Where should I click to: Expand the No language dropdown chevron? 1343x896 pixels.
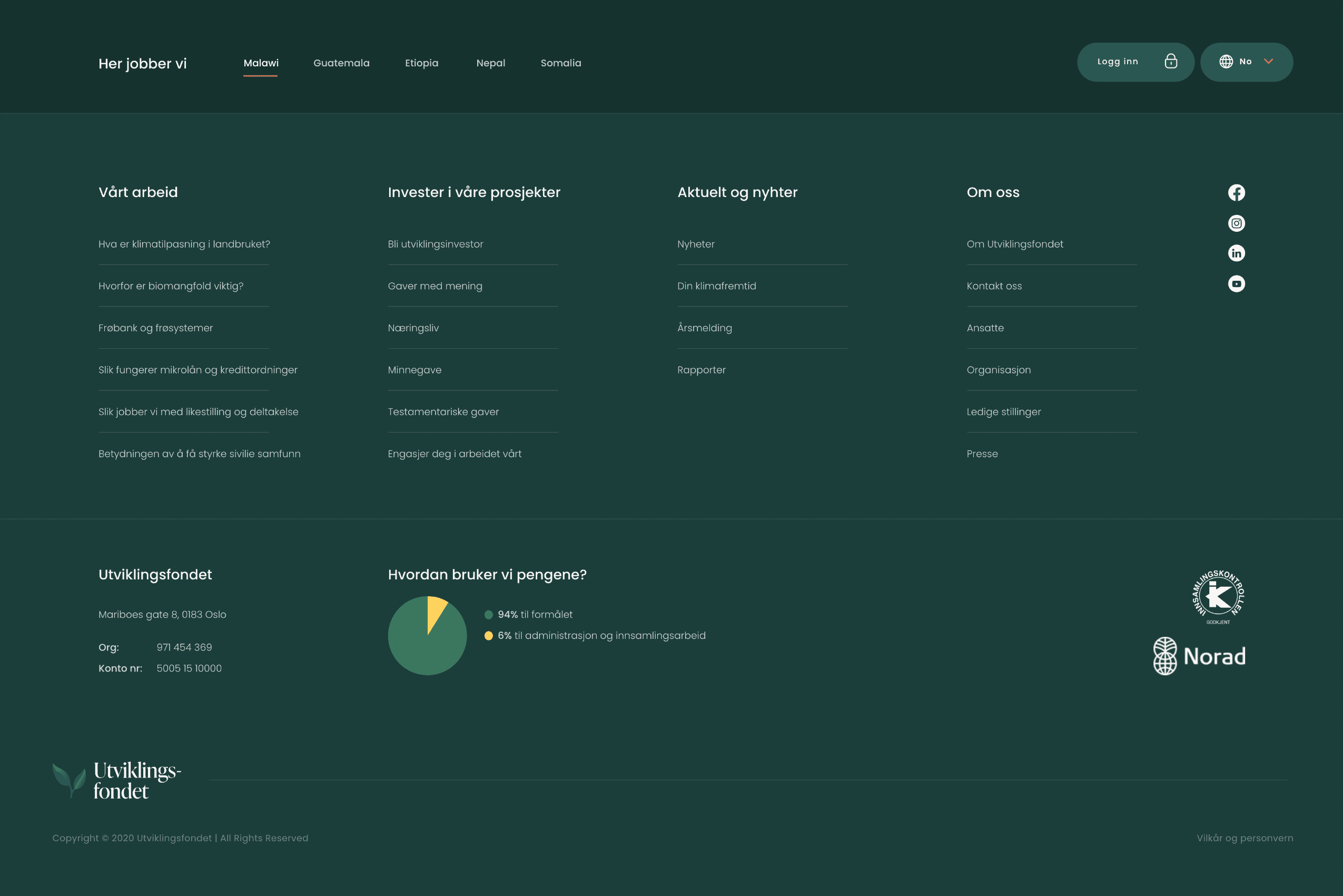tap(1269, 61)
